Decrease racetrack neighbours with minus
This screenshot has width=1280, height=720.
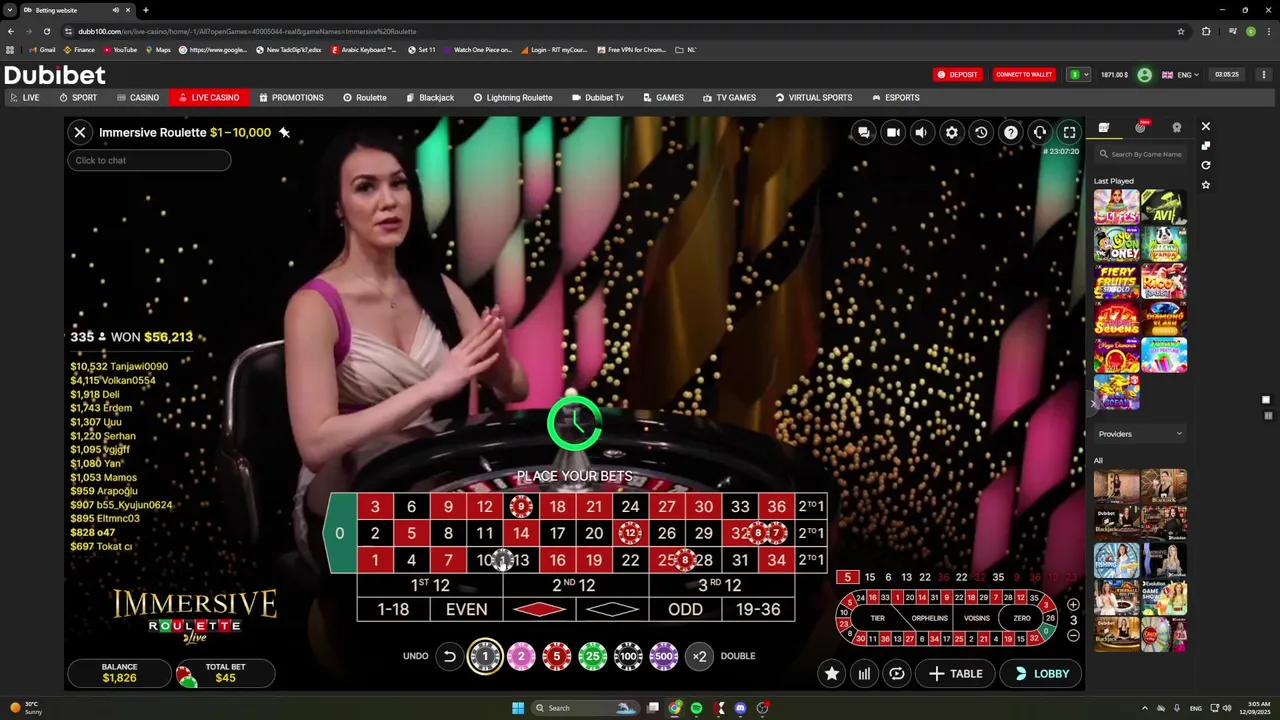[1073, 635]
